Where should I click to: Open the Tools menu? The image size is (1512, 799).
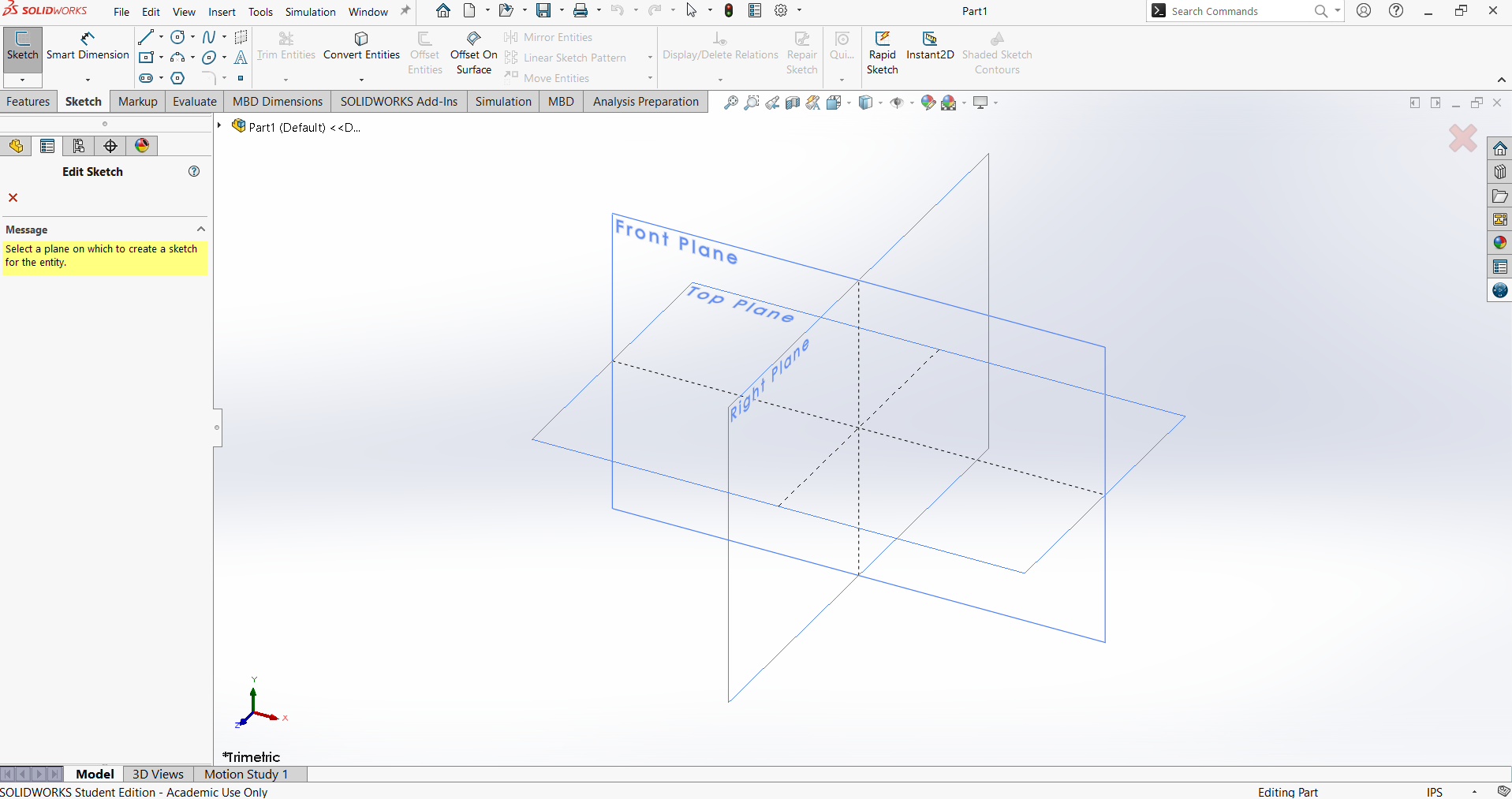[x=260, y=12]
